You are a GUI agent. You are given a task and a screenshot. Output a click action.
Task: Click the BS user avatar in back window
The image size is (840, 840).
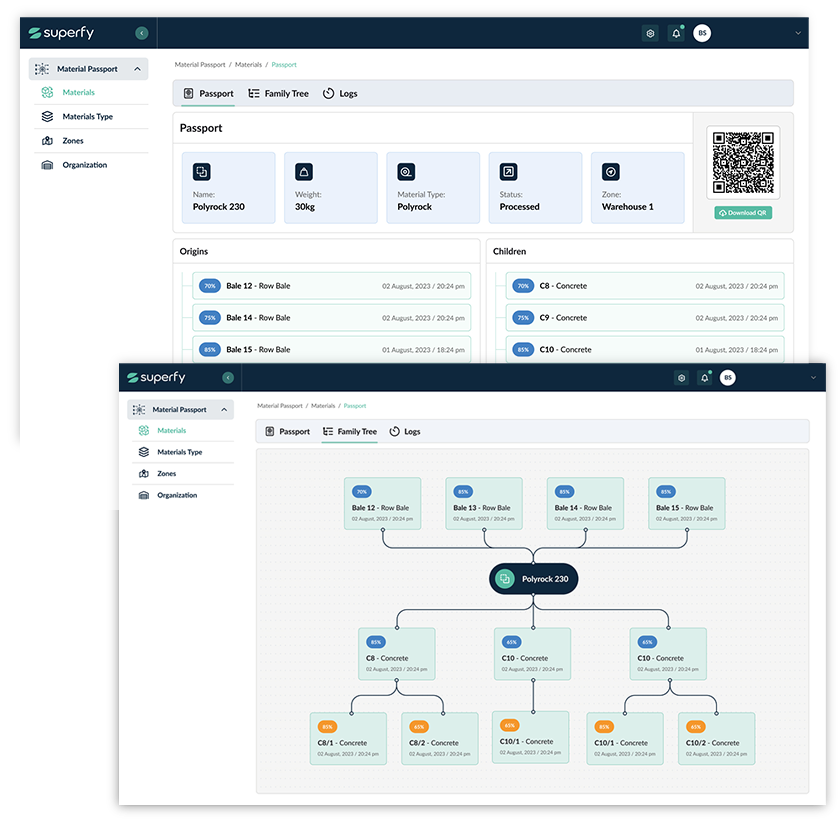click(x=702, y=33)
